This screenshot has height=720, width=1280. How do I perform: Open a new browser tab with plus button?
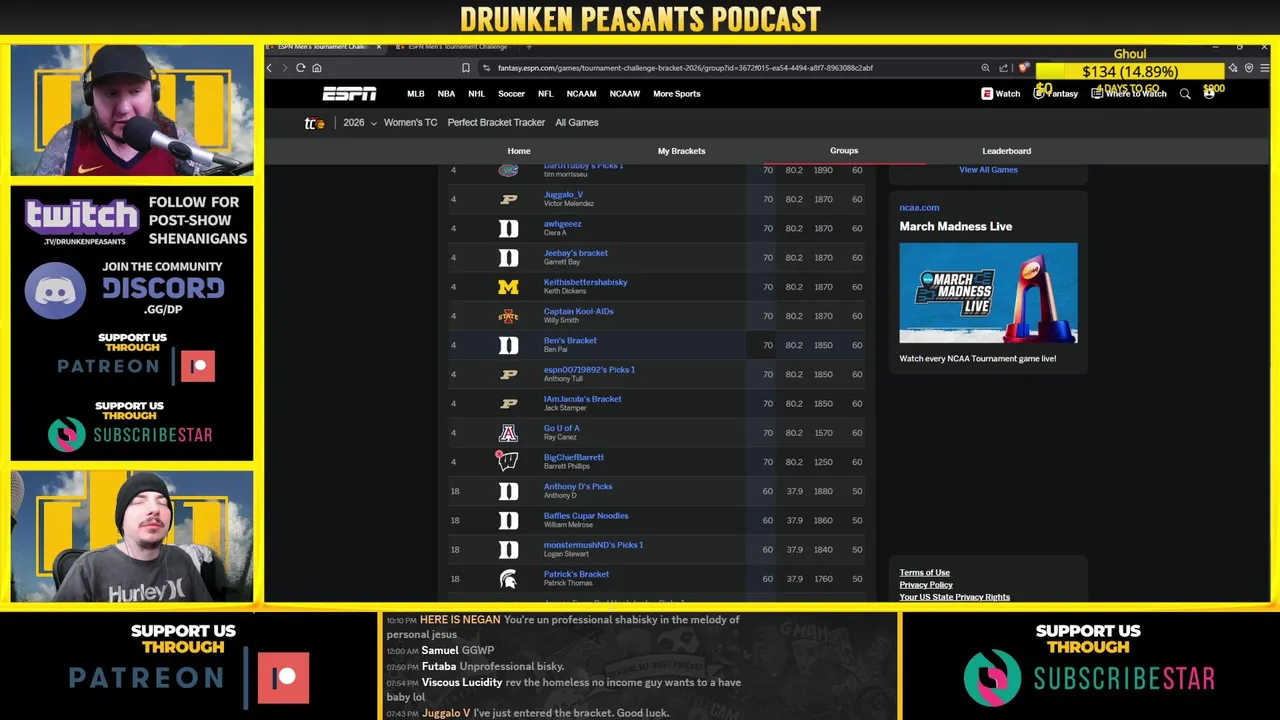click(x=528, y=47)
